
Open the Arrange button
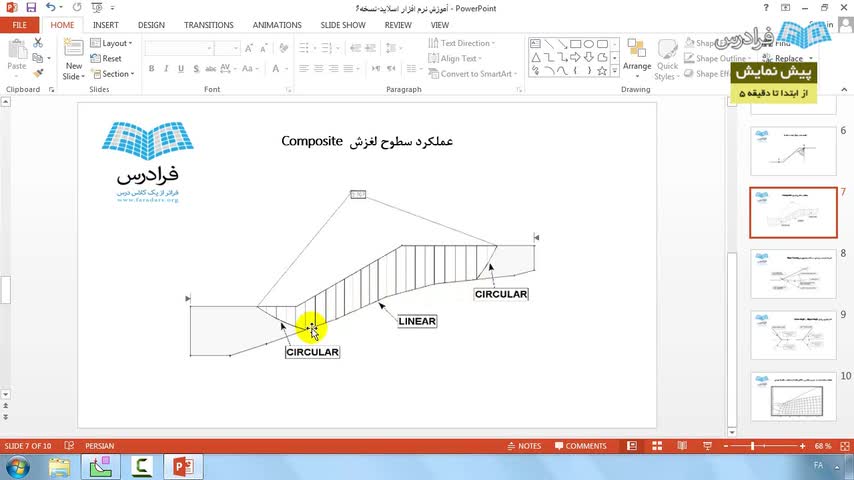click(x=637, y=59)
